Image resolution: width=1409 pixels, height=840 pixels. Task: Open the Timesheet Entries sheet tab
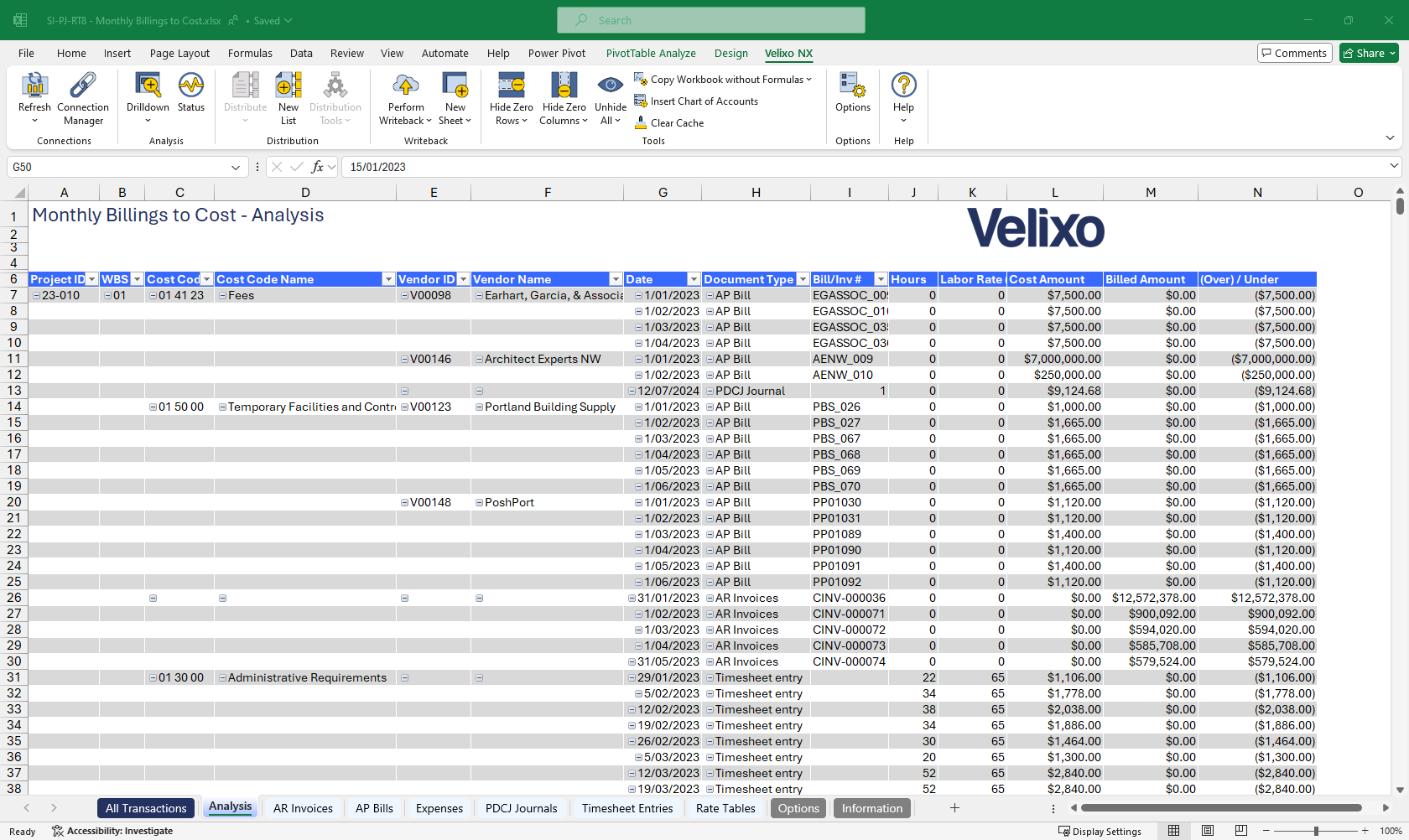627,808
